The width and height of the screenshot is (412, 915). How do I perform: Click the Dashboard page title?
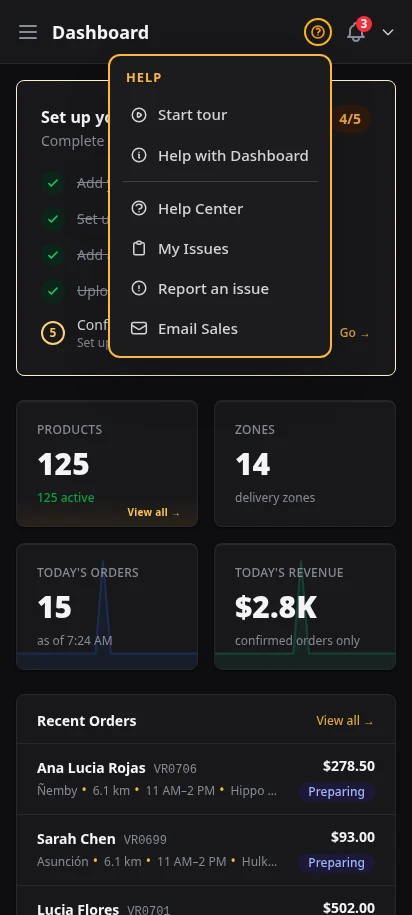click(100, 32)
